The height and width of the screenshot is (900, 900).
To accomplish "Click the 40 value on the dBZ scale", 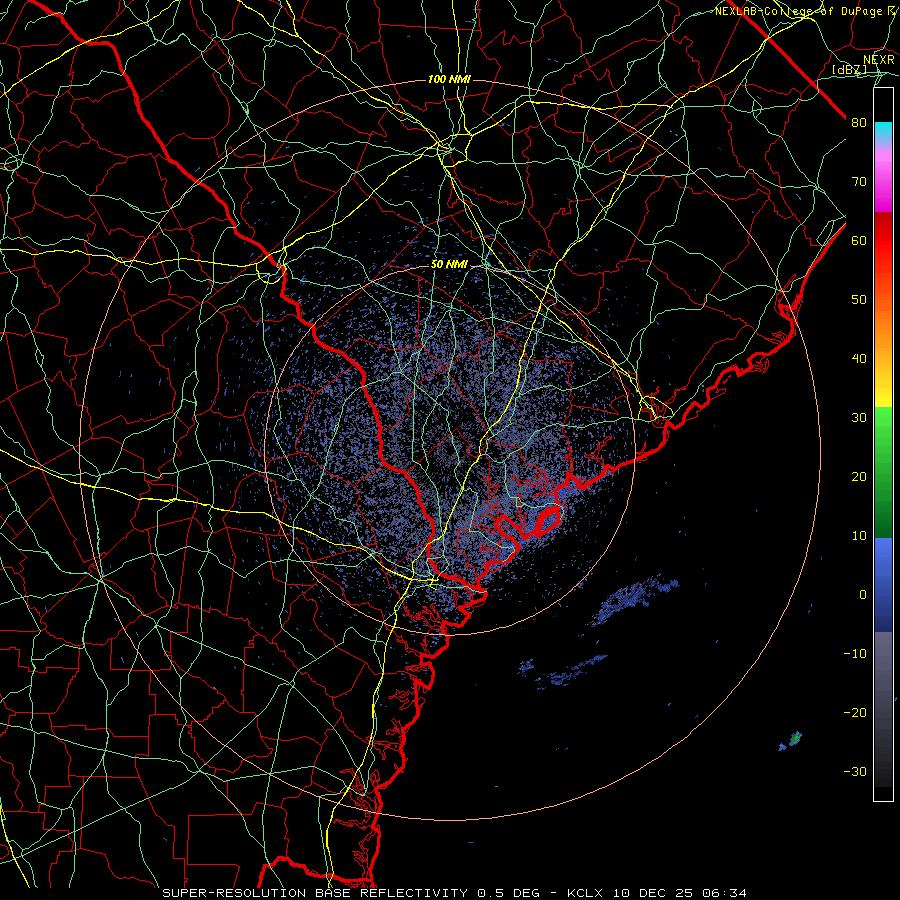I will (x=859, y=359).
